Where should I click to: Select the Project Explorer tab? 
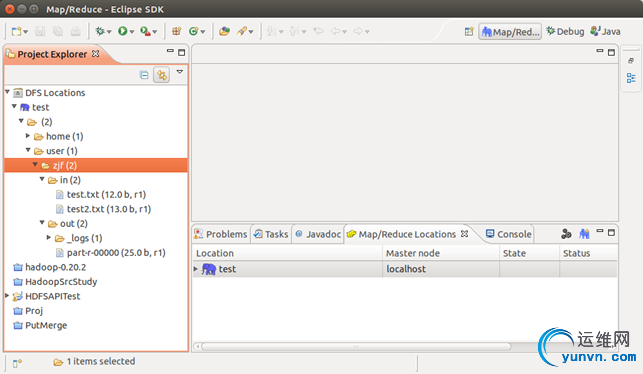tap(52, 54)
